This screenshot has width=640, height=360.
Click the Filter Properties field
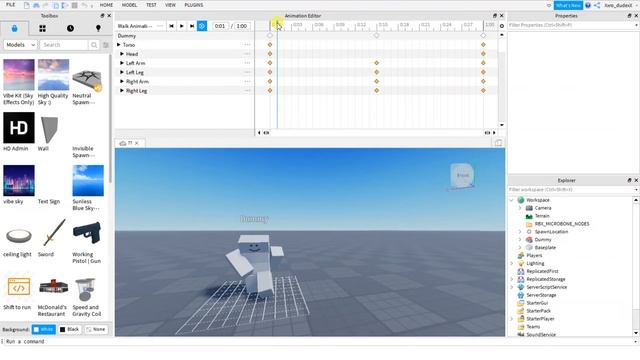pyautogui.click(x=573, y=25)
